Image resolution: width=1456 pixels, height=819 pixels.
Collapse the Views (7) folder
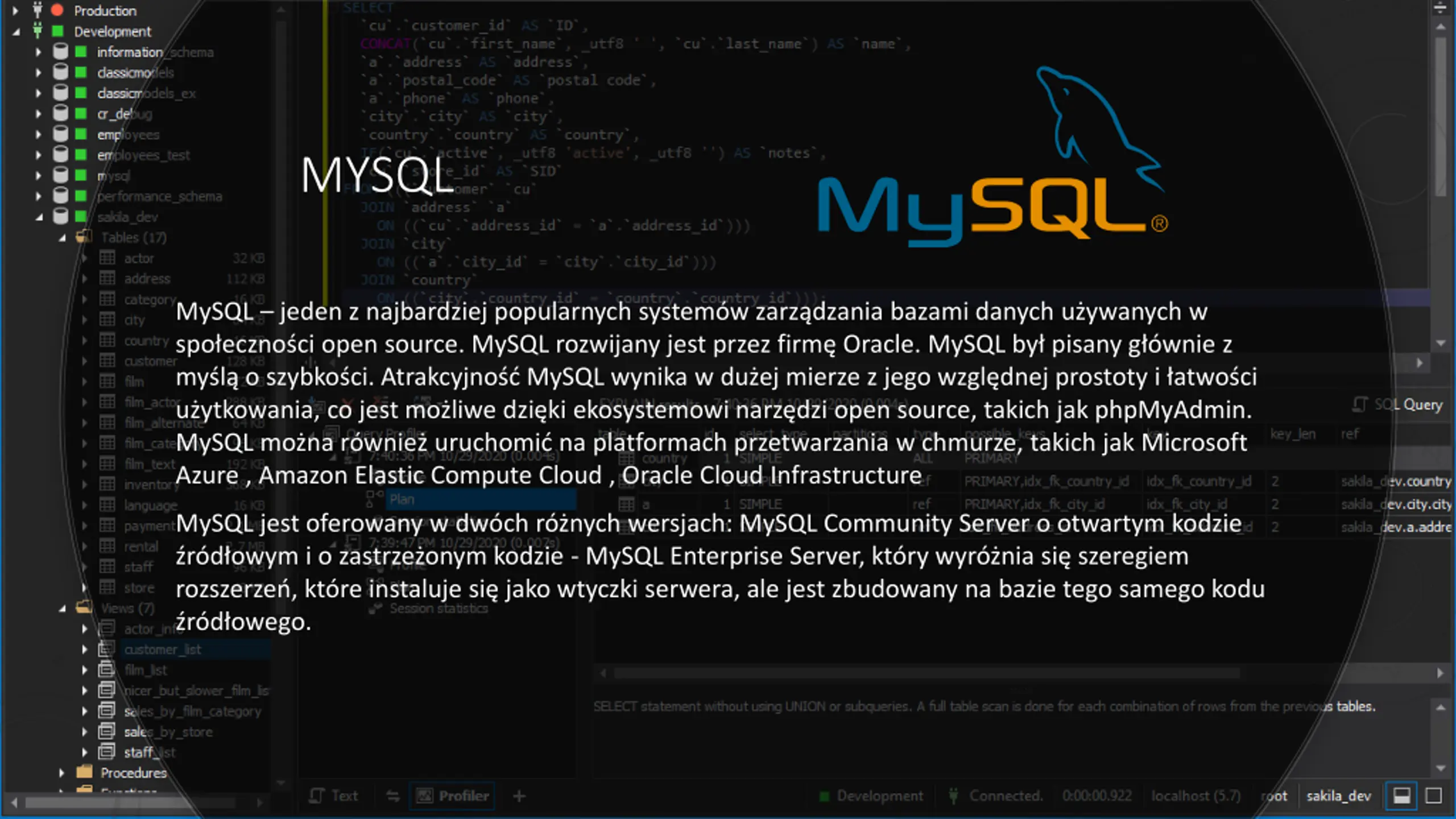(62, 609)
